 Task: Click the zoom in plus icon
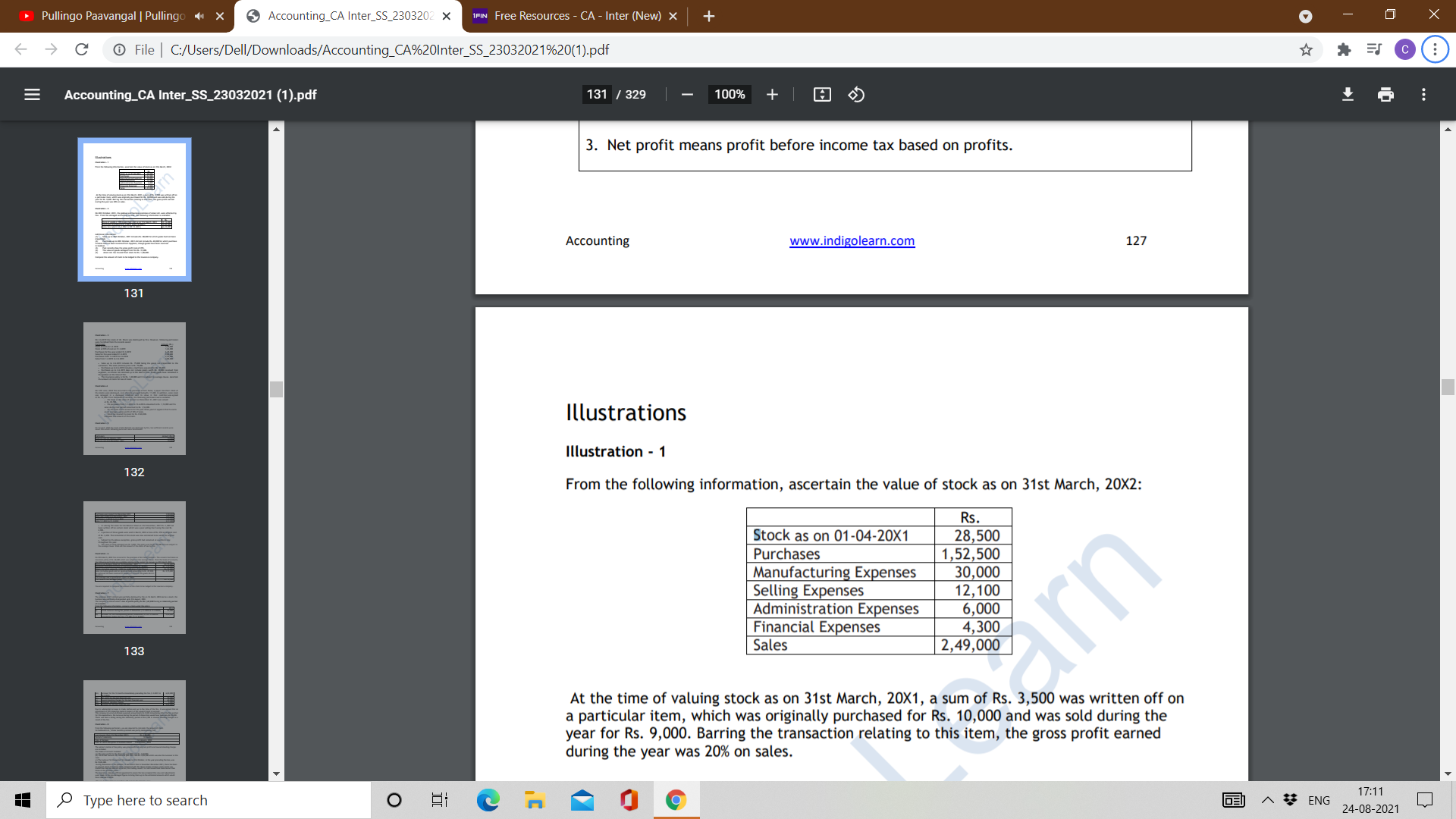tap(772, 95)
